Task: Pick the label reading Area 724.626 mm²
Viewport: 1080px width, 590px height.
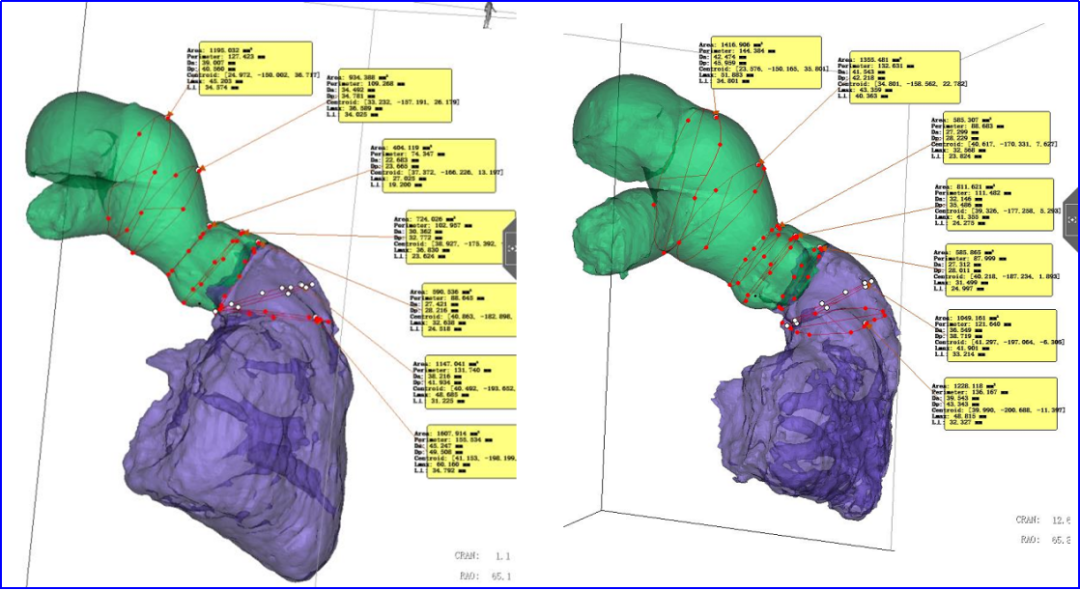Action: pos(453,237)
